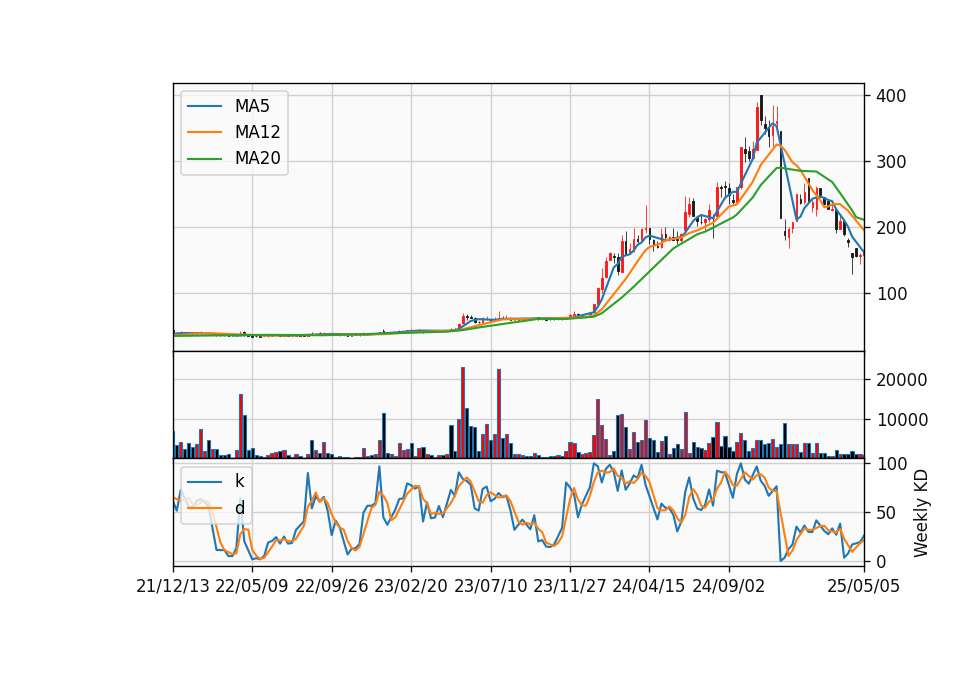Image resolution: width=960 pixels, height=690 pixels.
Task: Click the orange MA12 legend line sample
Action: click(204, 132)
